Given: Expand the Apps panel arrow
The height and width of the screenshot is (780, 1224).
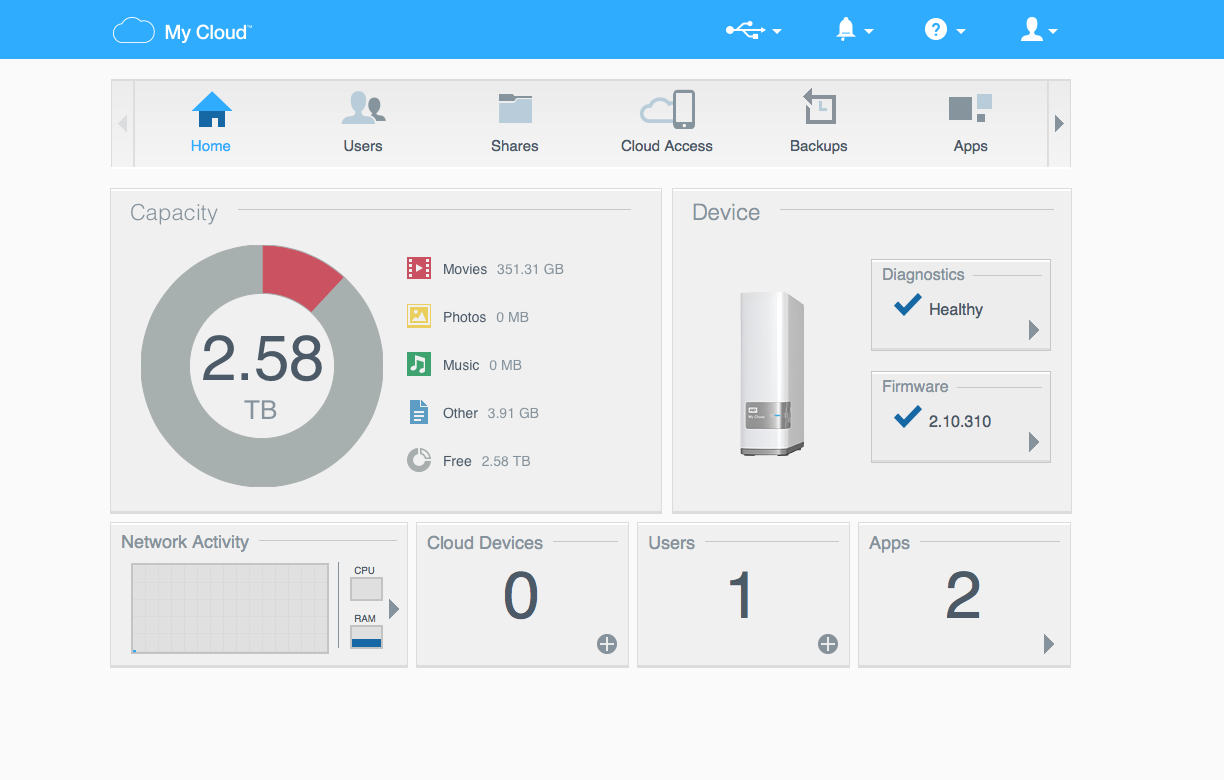Looking at the screenshot, I should tap(1049, 644).
